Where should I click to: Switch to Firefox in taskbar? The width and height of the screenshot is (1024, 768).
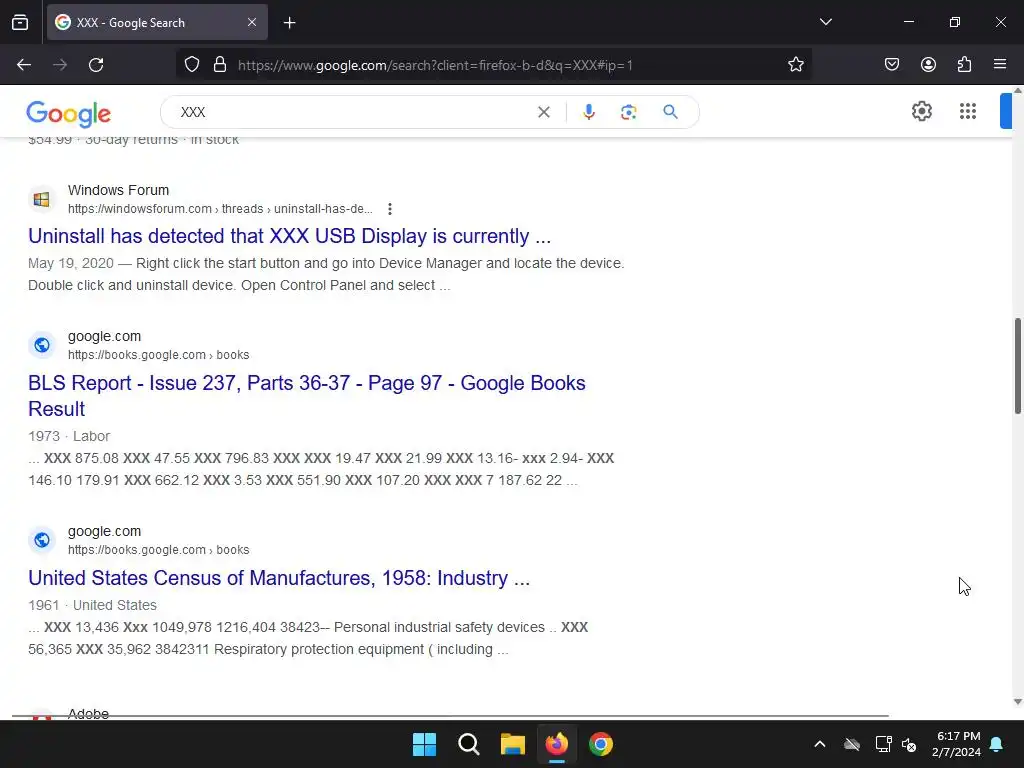[556, 744]
